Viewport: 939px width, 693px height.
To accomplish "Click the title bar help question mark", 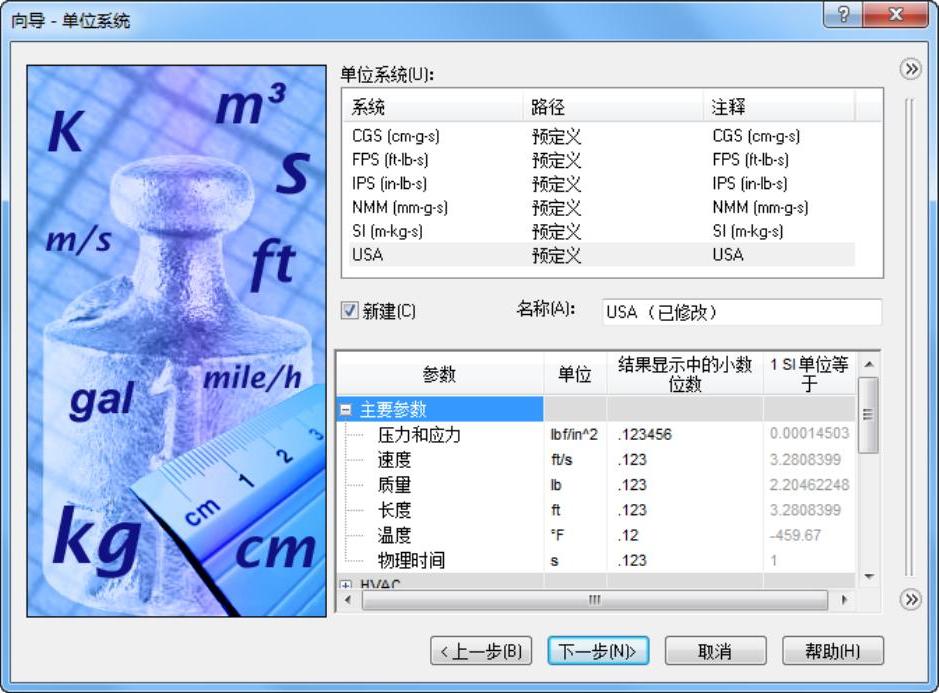I will (x=843, y=14).
